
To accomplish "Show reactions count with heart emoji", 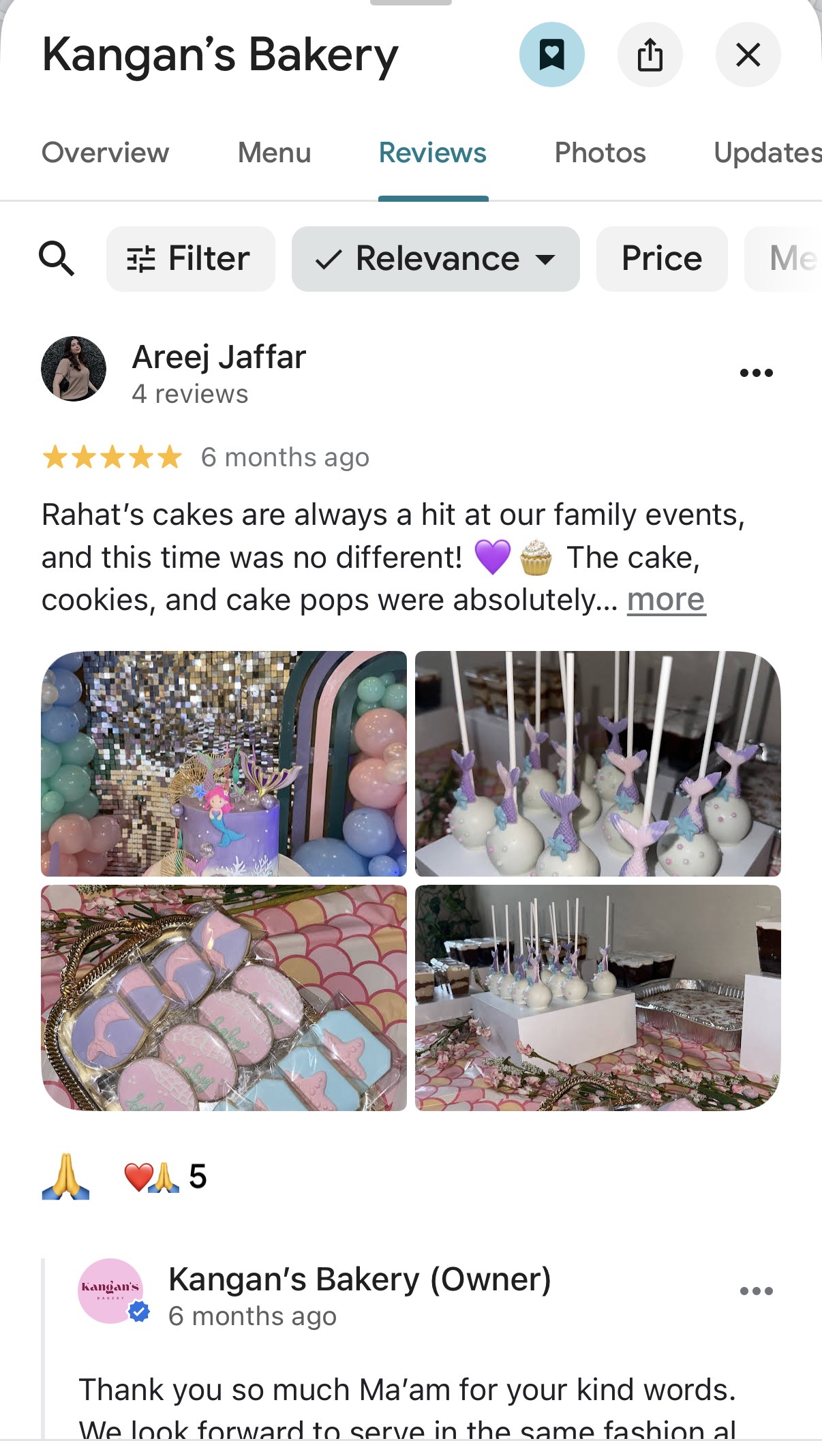I will 165,1177.
